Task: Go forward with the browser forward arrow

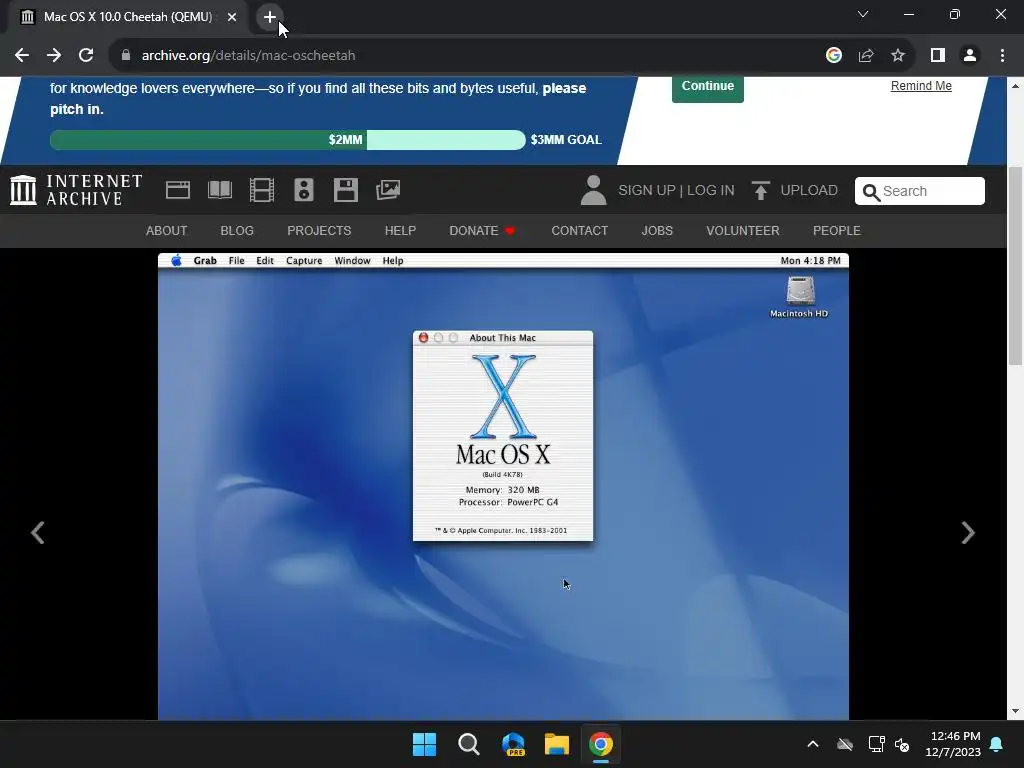Action: [x=54, y=56]
